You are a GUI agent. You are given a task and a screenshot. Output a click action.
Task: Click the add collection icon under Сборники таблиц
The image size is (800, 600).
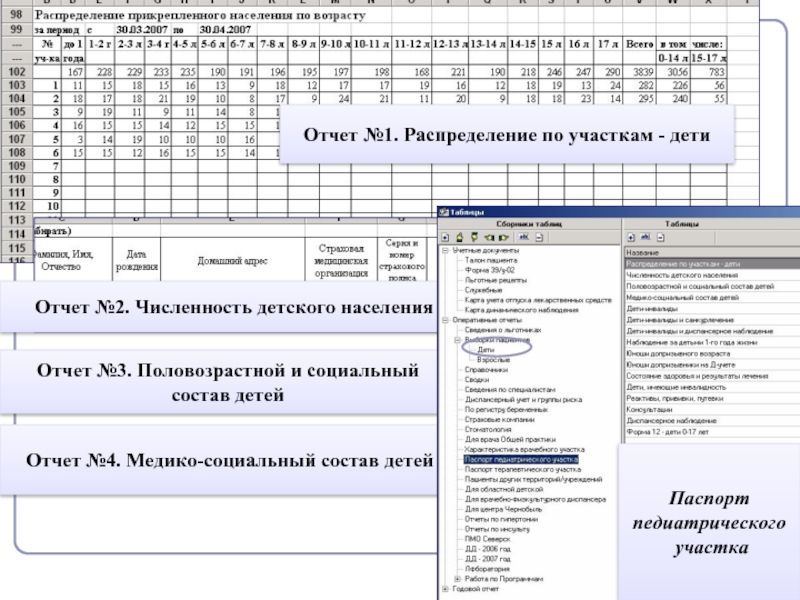coord(445,237)
